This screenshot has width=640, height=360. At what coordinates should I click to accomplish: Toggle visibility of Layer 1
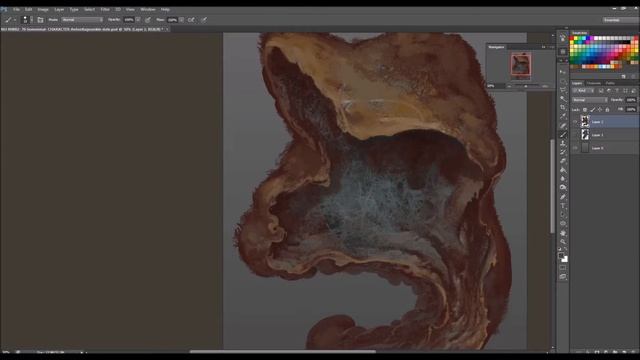coord(575,135)
